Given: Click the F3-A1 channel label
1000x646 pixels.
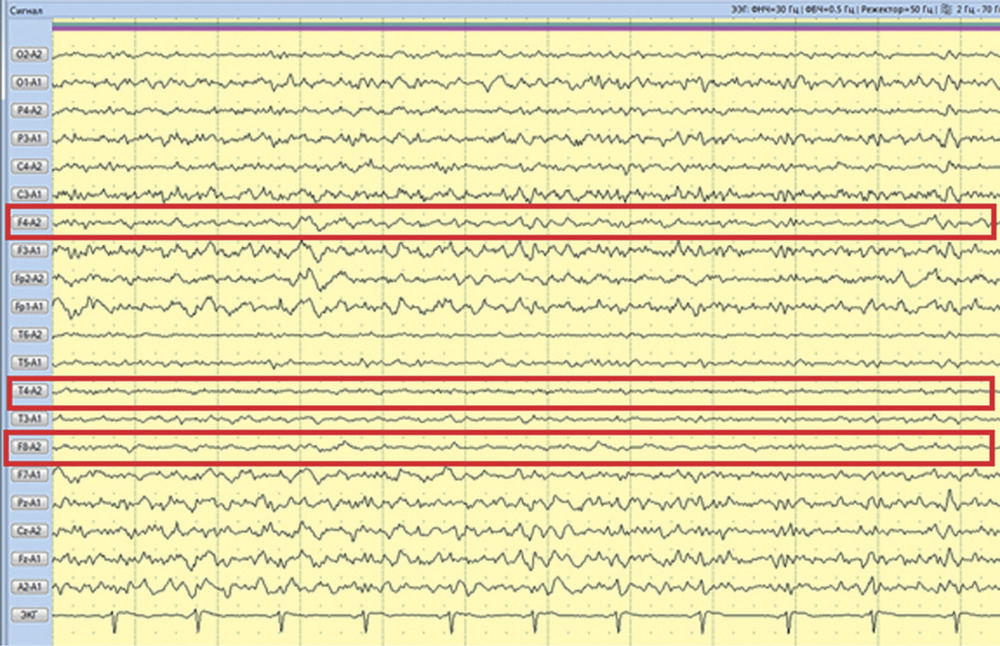Looking at the screenshot, I should coord(27,249).
